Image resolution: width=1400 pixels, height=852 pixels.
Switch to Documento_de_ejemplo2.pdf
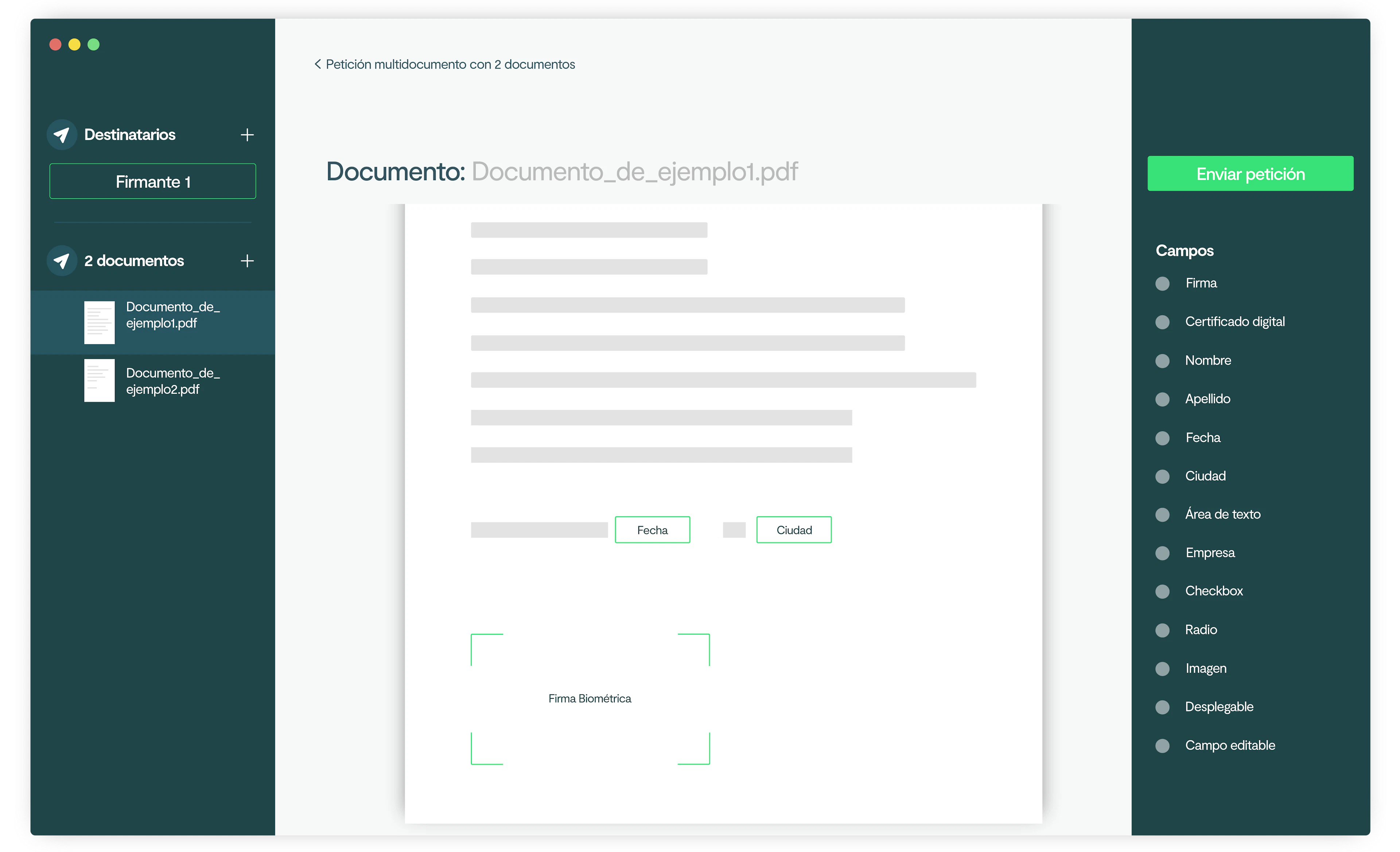[173, 381]
